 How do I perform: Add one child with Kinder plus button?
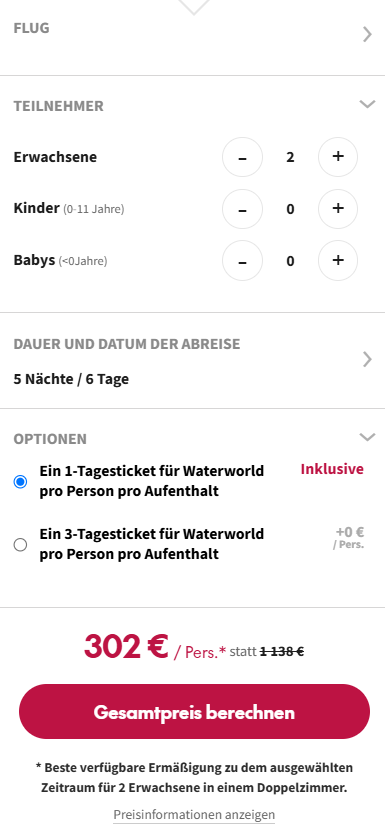click(338, 208)
